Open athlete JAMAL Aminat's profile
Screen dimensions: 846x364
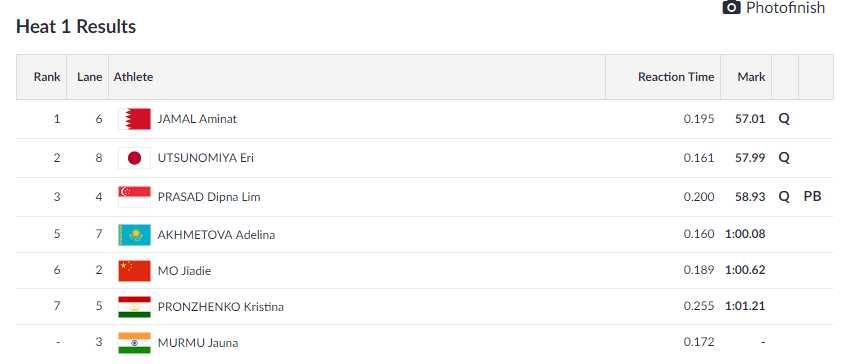click(x=197, y=119)
